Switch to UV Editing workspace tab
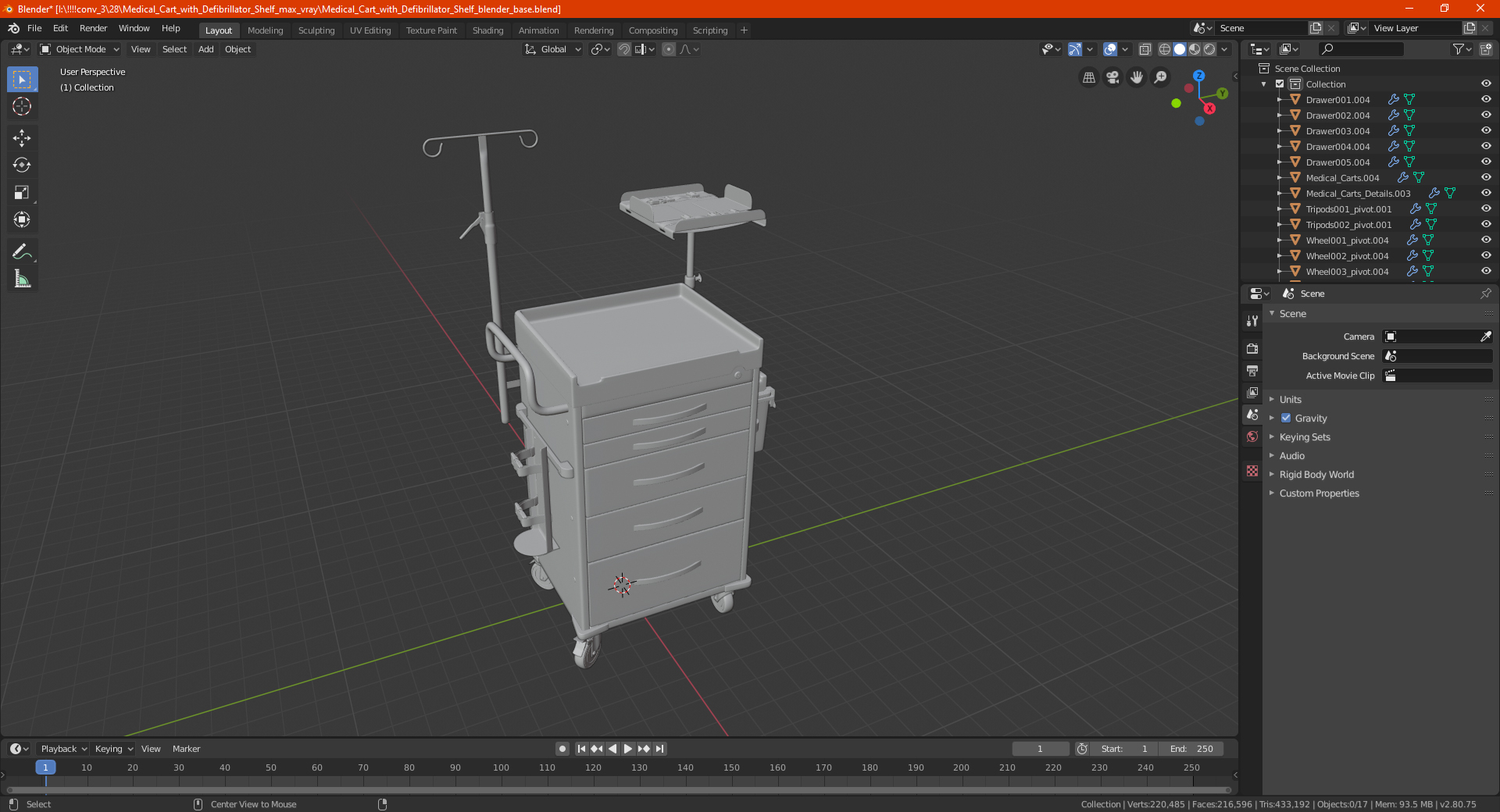Viewport: 1500px width, 812px height. coord(370,30)
